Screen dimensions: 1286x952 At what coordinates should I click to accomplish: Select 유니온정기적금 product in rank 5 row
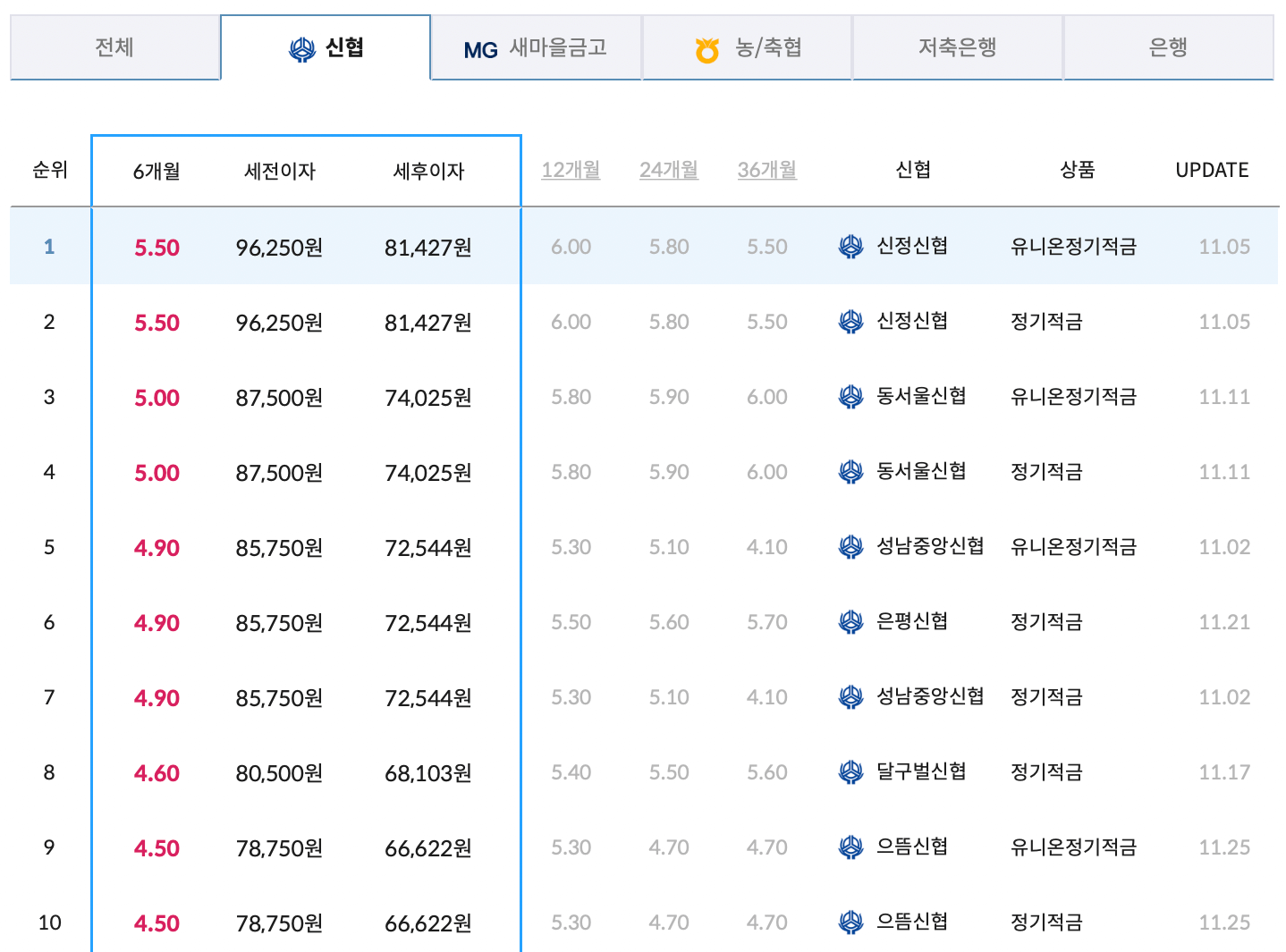pyautogui.click(x=1073, y=547)
